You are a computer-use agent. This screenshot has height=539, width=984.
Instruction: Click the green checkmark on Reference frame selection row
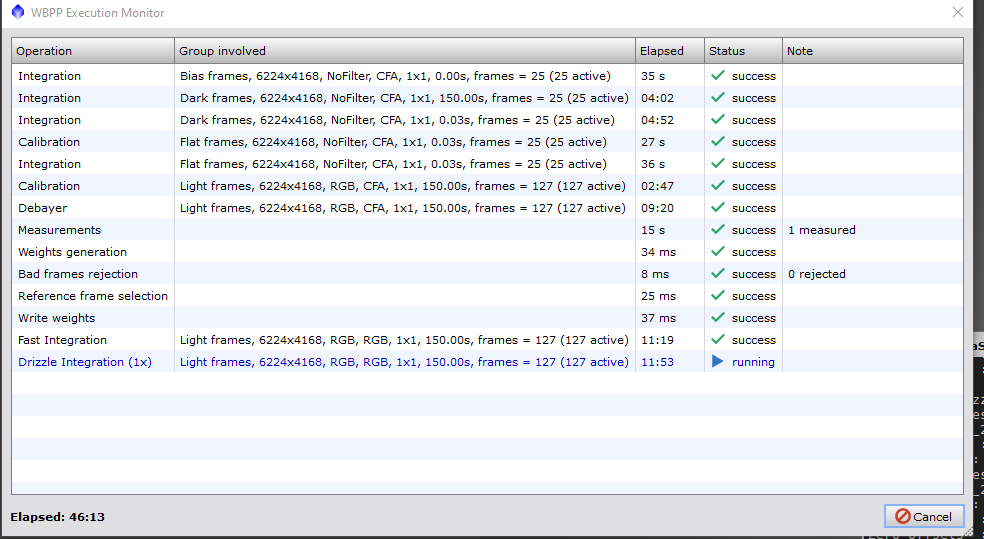coord(718,296)
